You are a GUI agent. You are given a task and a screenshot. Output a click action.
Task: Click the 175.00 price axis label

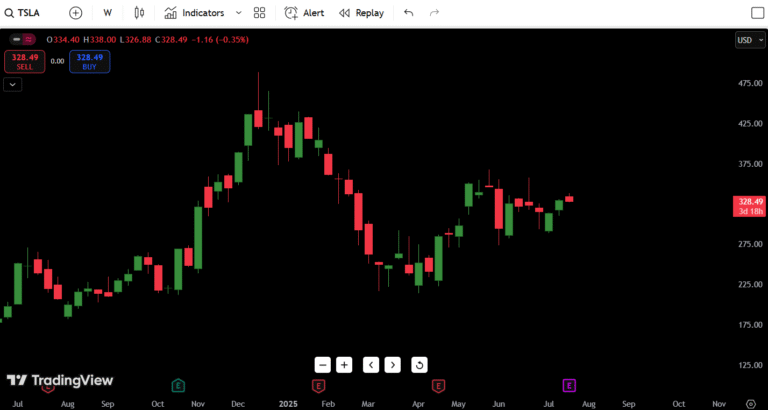coord(750,325)
